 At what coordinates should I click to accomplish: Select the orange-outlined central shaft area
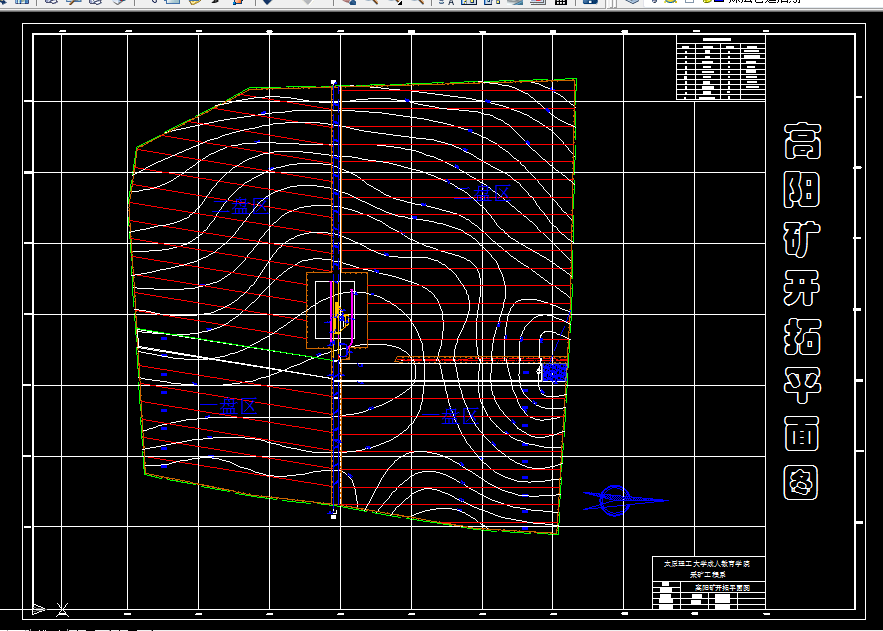337,311
